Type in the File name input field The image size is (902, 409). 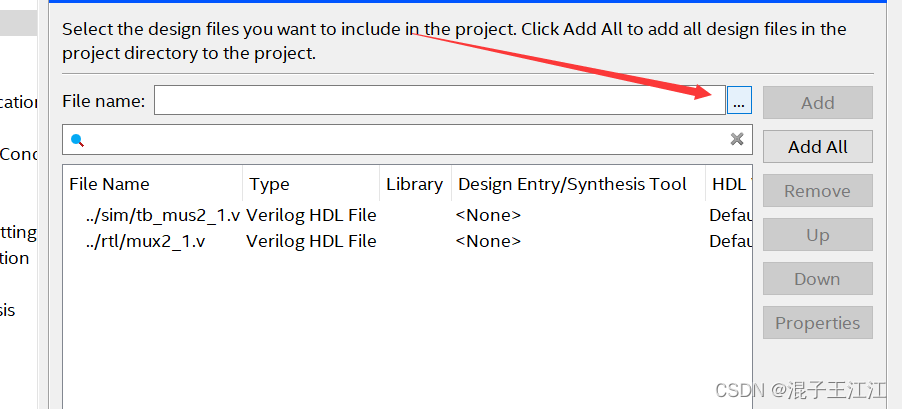click(440, 101)
